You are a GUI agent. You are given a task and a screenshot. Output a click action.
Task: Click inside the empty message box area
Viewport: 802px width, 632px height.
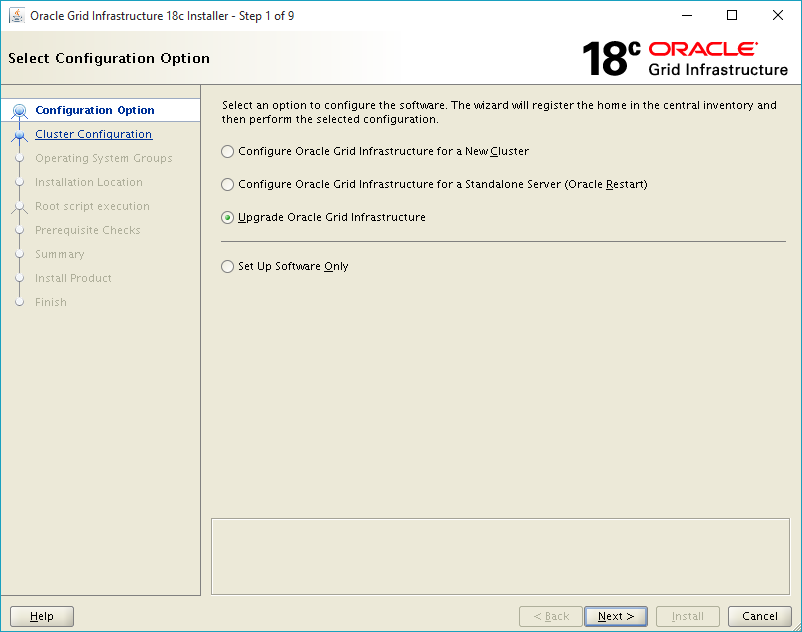tap(500, 556)
